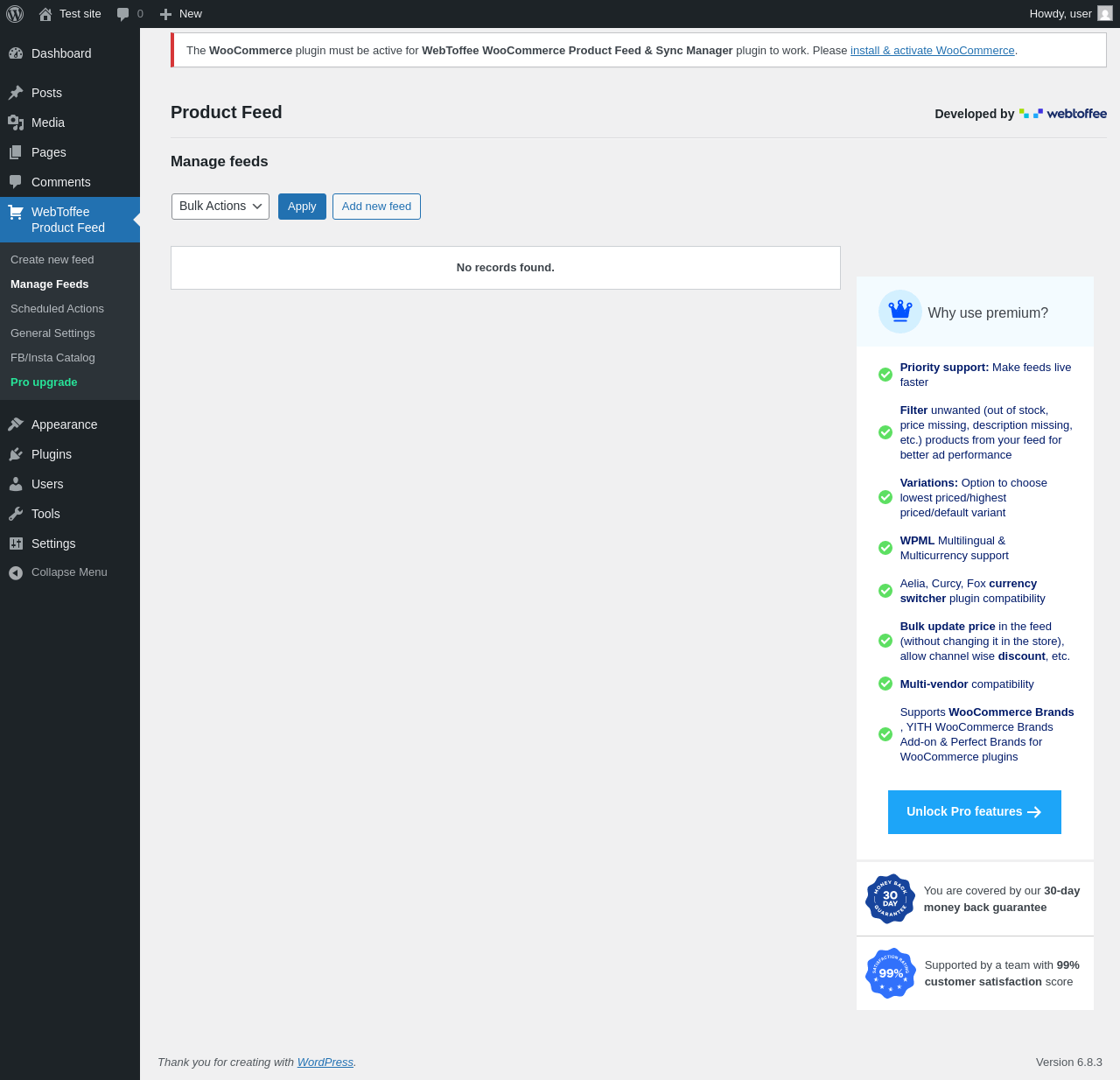1120x1080 pixels.
Task: Click the Apply button
Action: pos(302,207)
